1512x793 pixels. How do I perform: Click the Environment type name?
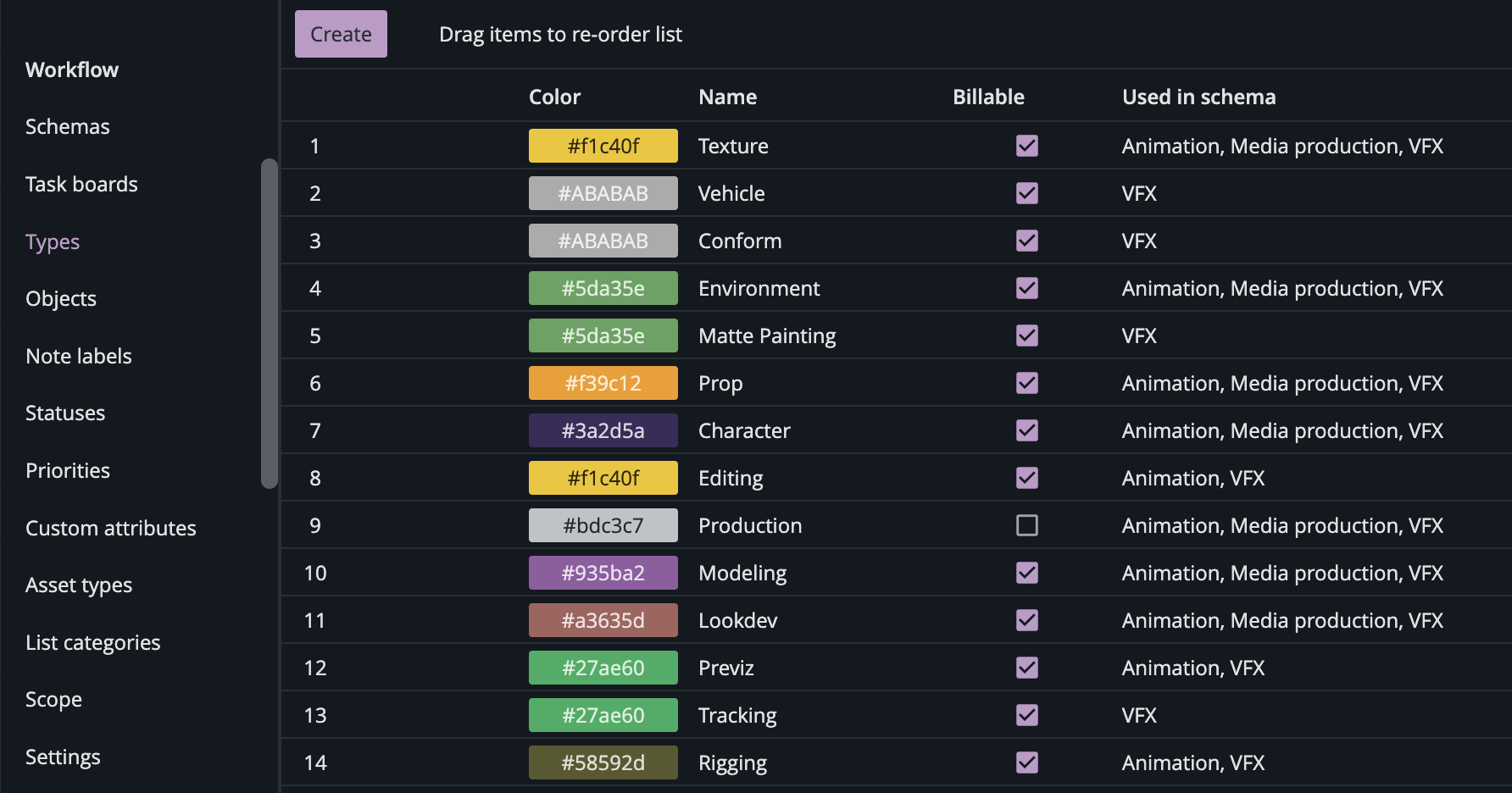point(759,288)
